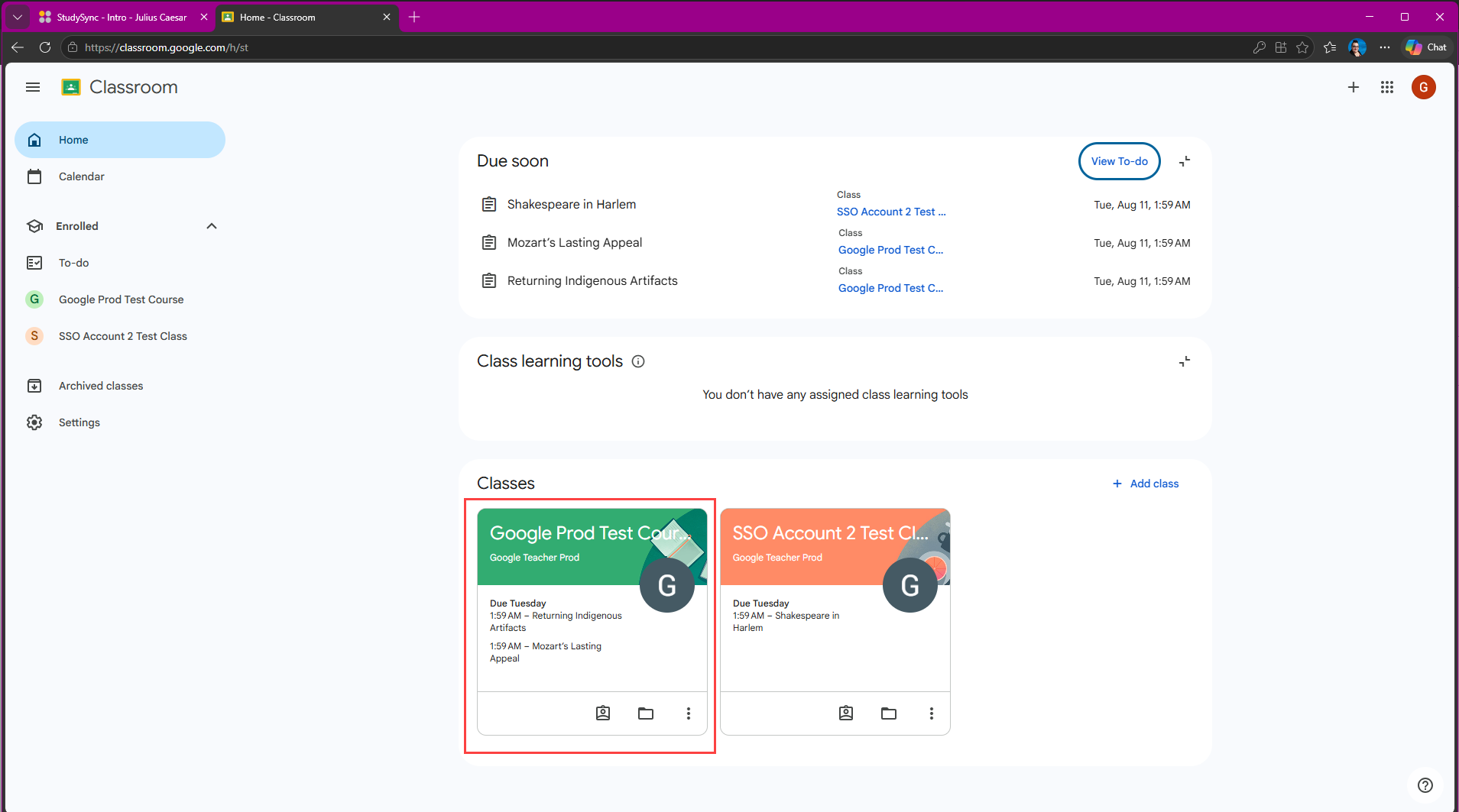Screen dimensions: 1459x812
Task: Open Returning Indigenous Artifacts on class card
Action: pyautogui.click(x=556, y=622)
